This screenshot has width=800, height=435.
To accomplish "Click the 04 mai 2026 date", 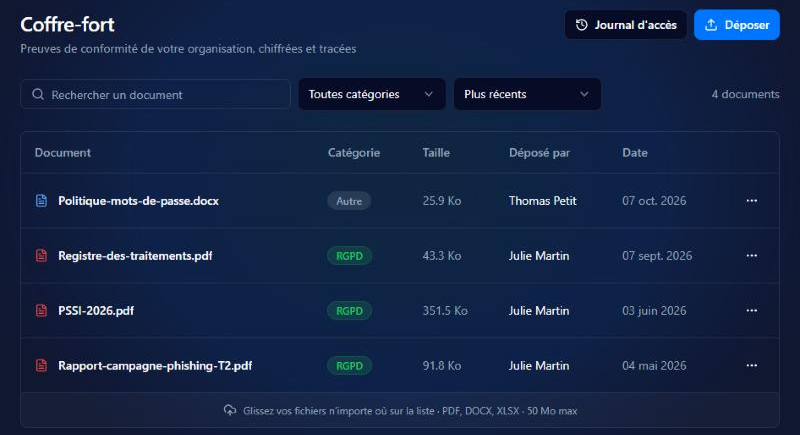I will (x=654, y=366).
